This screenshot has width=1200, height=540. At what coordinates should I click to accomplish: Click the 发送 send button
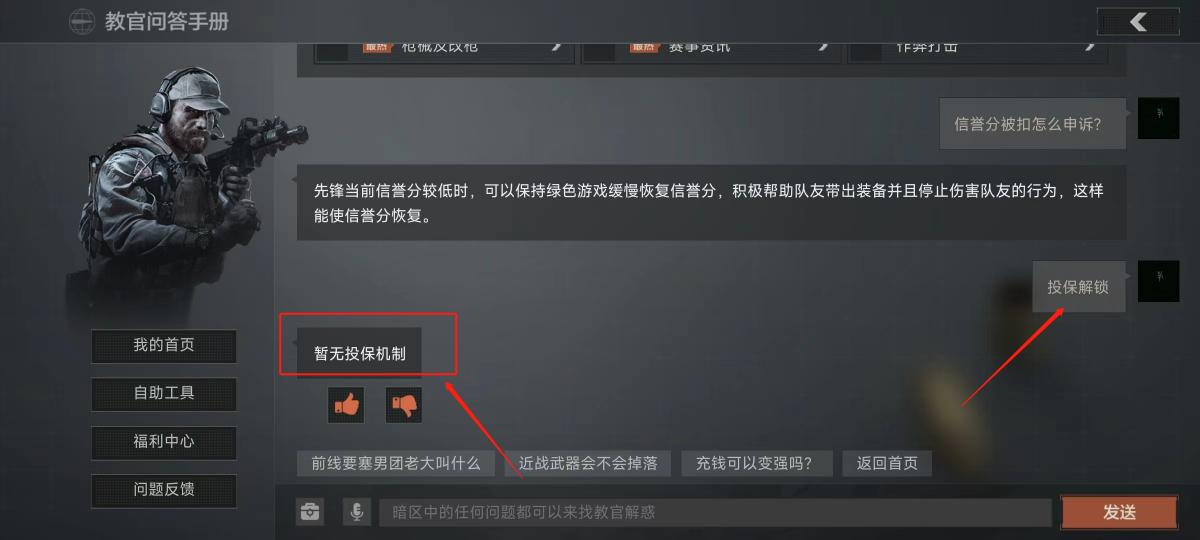point(1119,512)
